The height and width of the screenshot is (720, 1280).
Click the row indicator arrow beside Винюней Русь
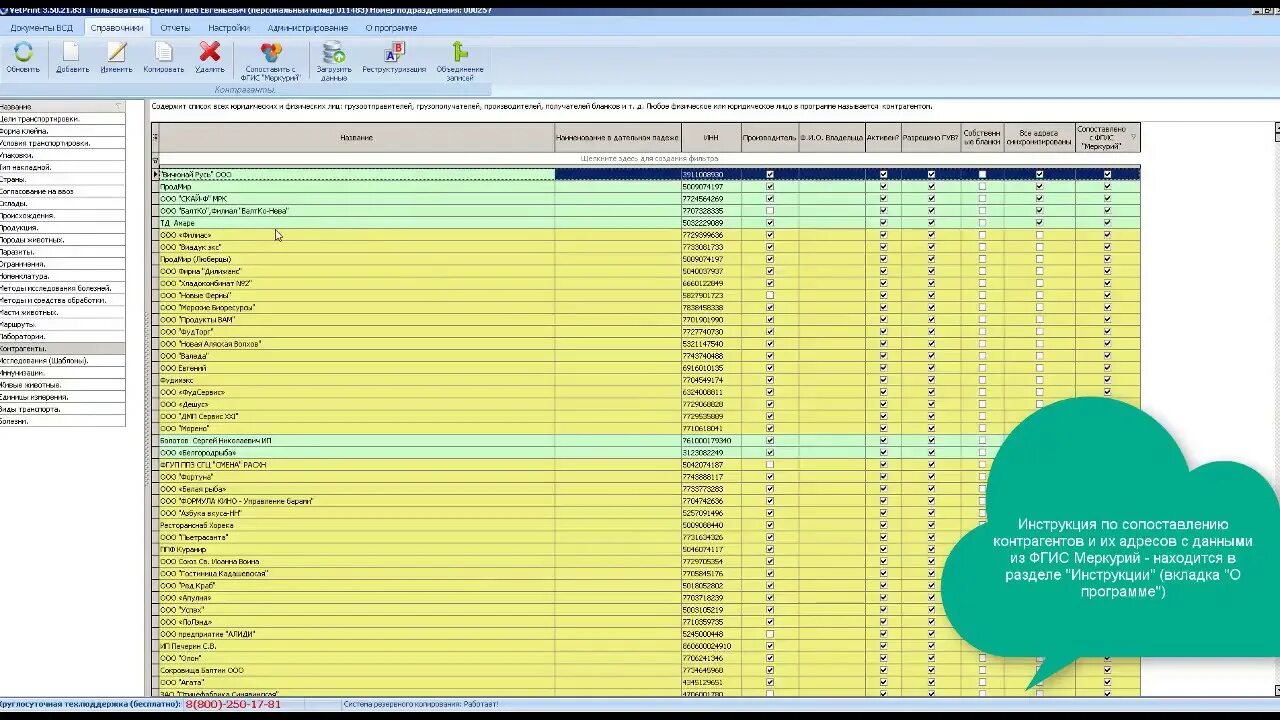[155, 175]
